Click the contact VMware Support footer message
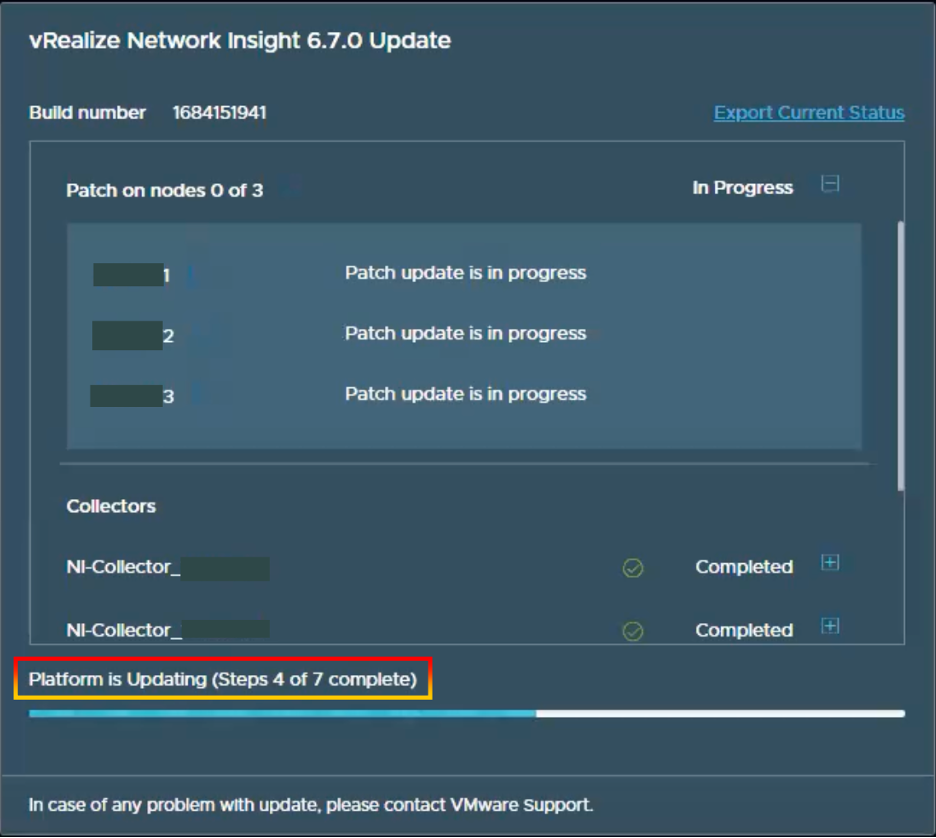936x838 pixels. (x=311, y=805)
